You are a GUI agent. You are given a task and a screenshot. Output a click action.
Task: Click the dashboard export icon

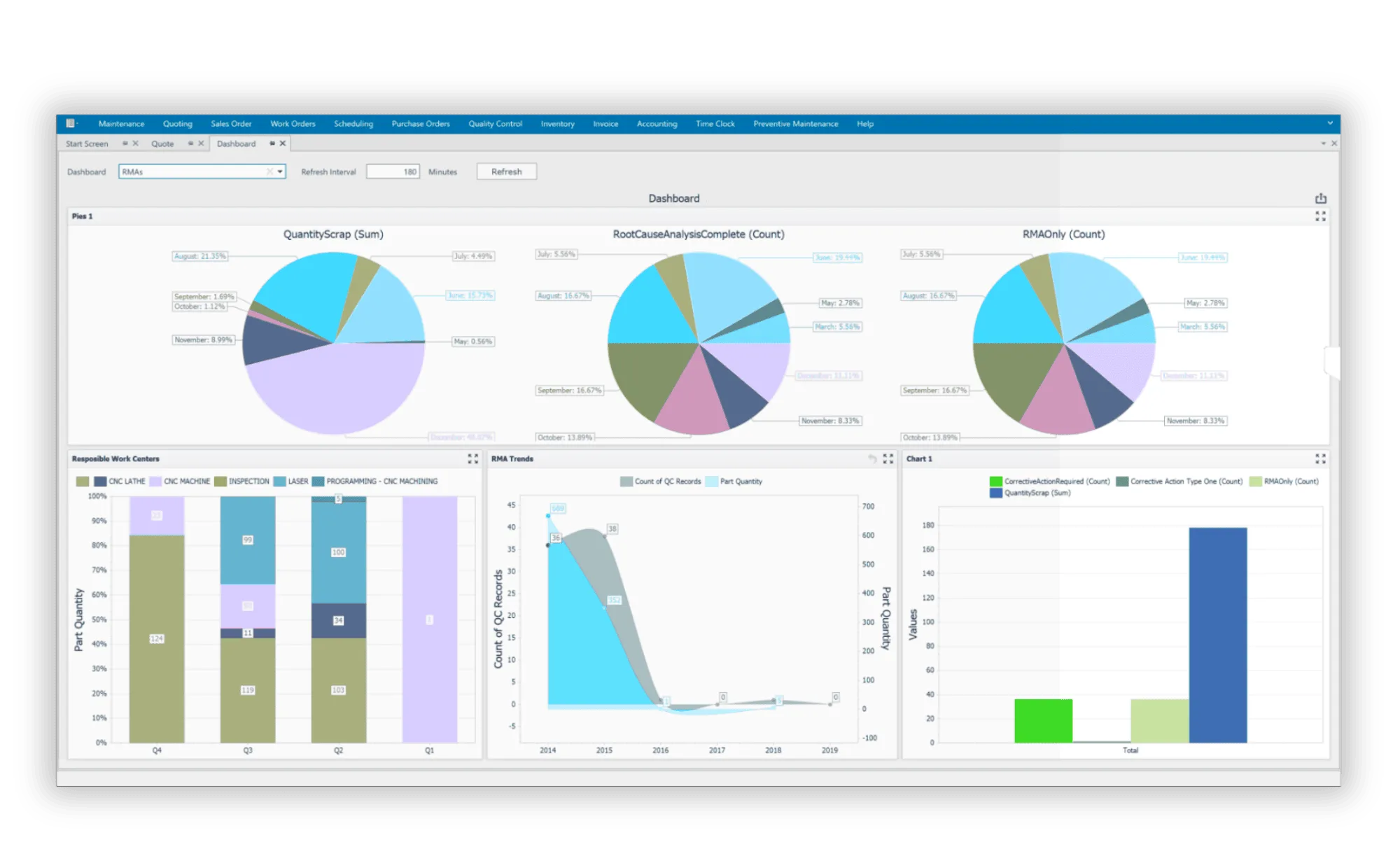(x=1320, y=199)
